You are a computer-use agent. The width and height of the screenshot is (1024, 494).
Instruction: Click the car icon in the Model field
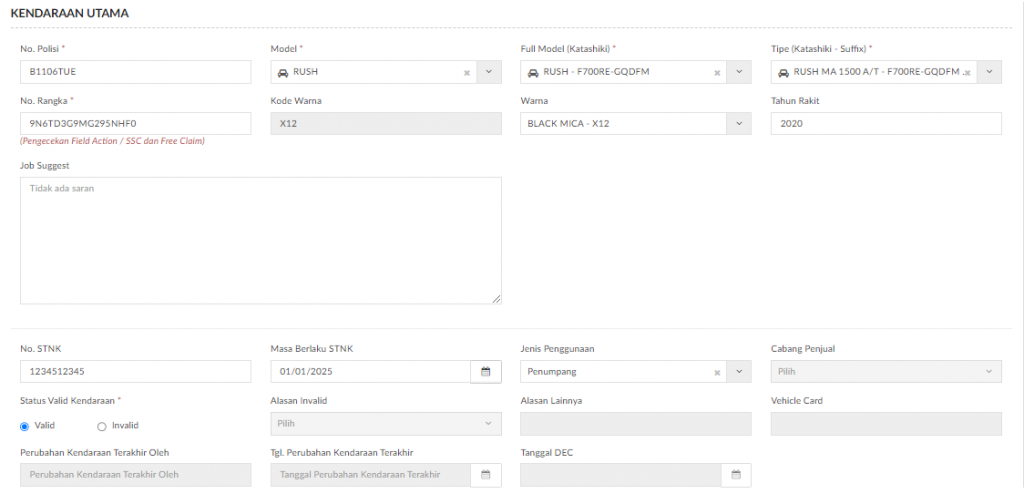(x=283, y=73)
